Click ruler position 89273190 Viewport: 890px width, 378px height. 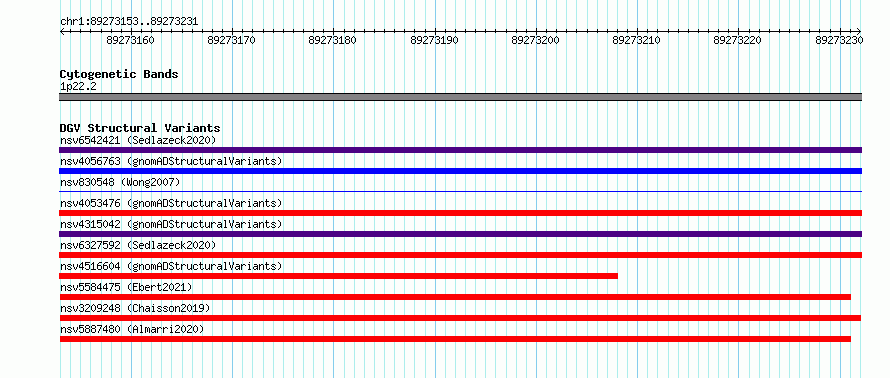[434, 40]
